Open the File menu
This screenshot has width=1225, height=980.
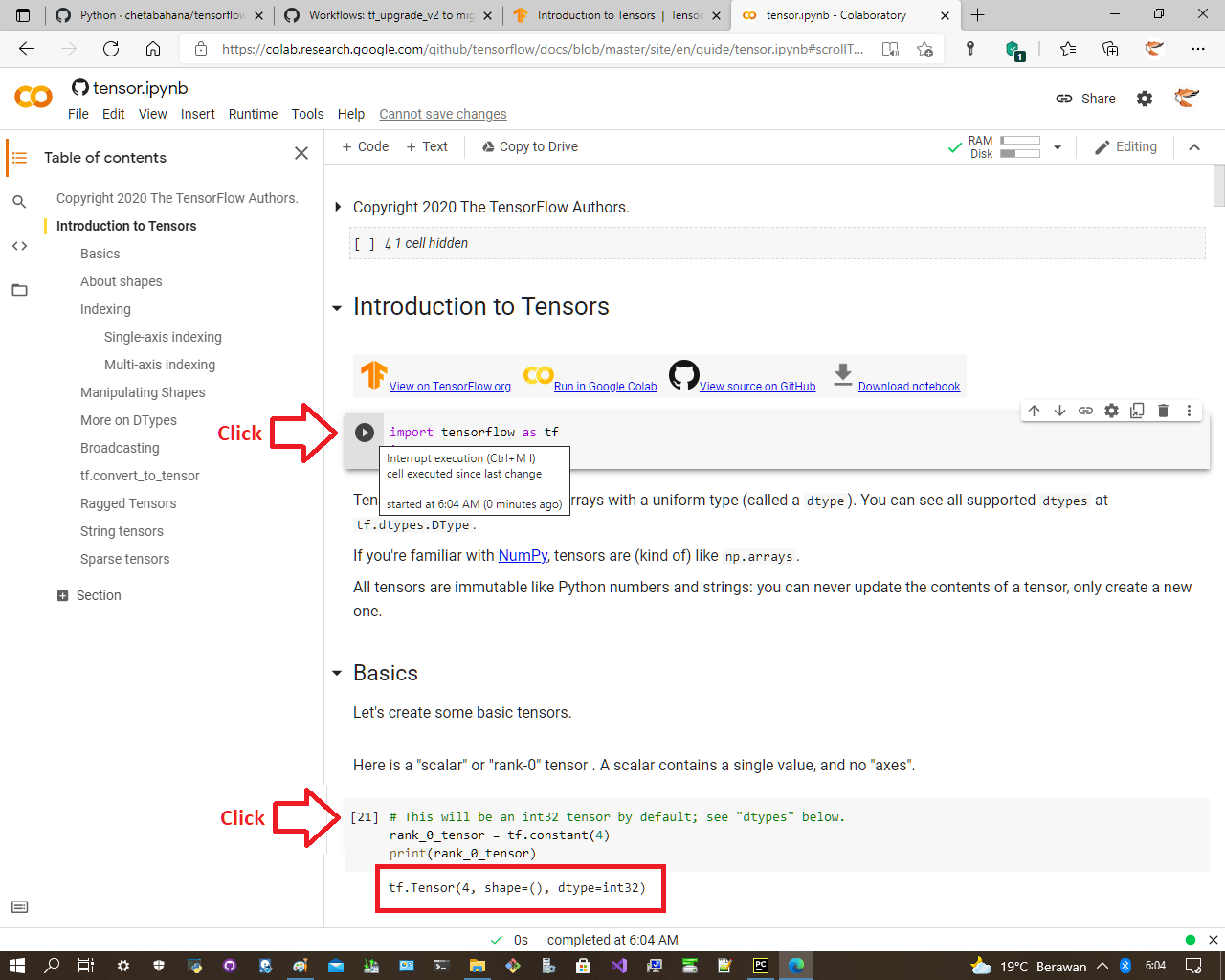tap(78, 114)
